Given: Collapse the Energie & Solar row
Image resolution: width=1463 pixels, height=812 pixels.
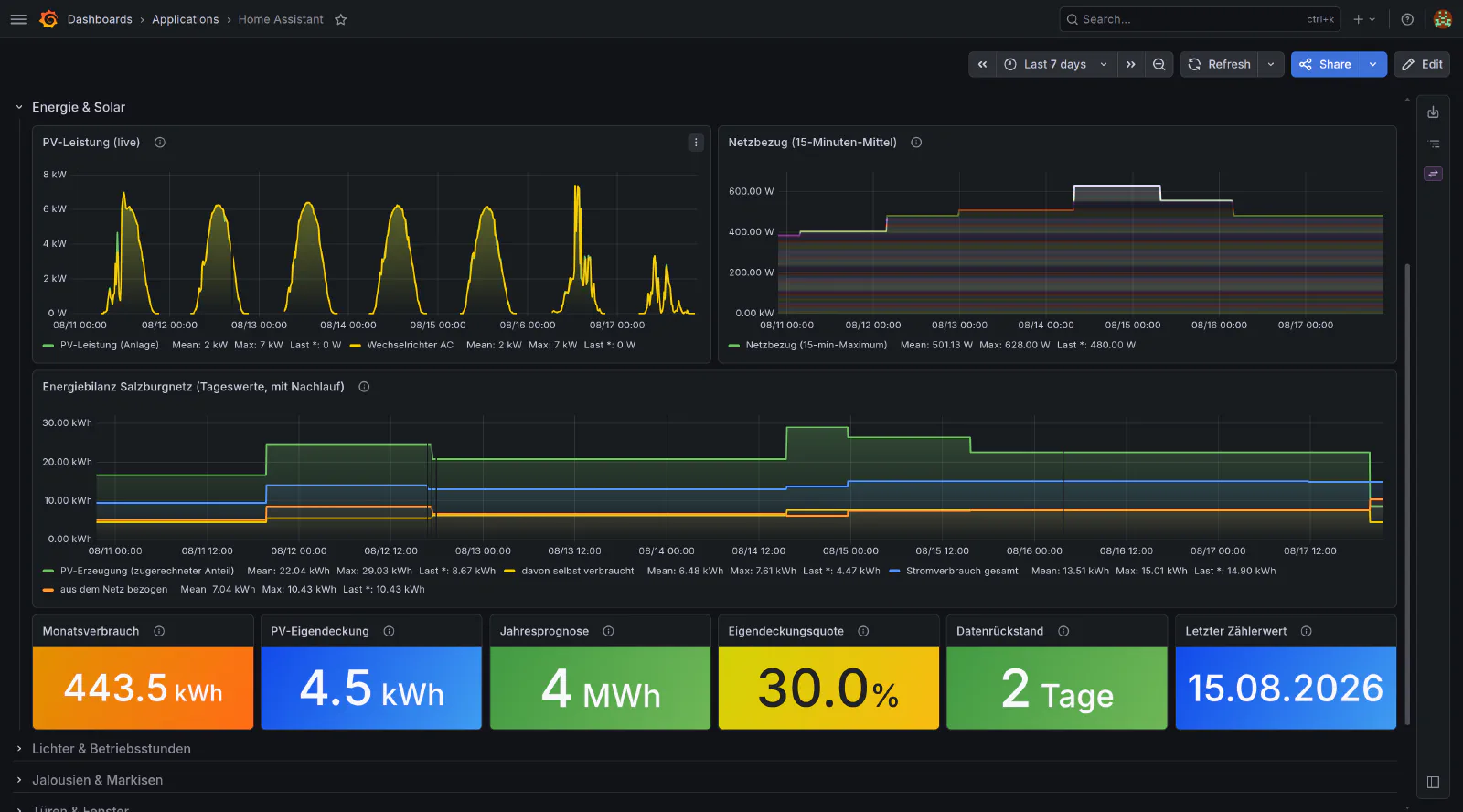Looking at the screenshot, I should tap(19, 107).
